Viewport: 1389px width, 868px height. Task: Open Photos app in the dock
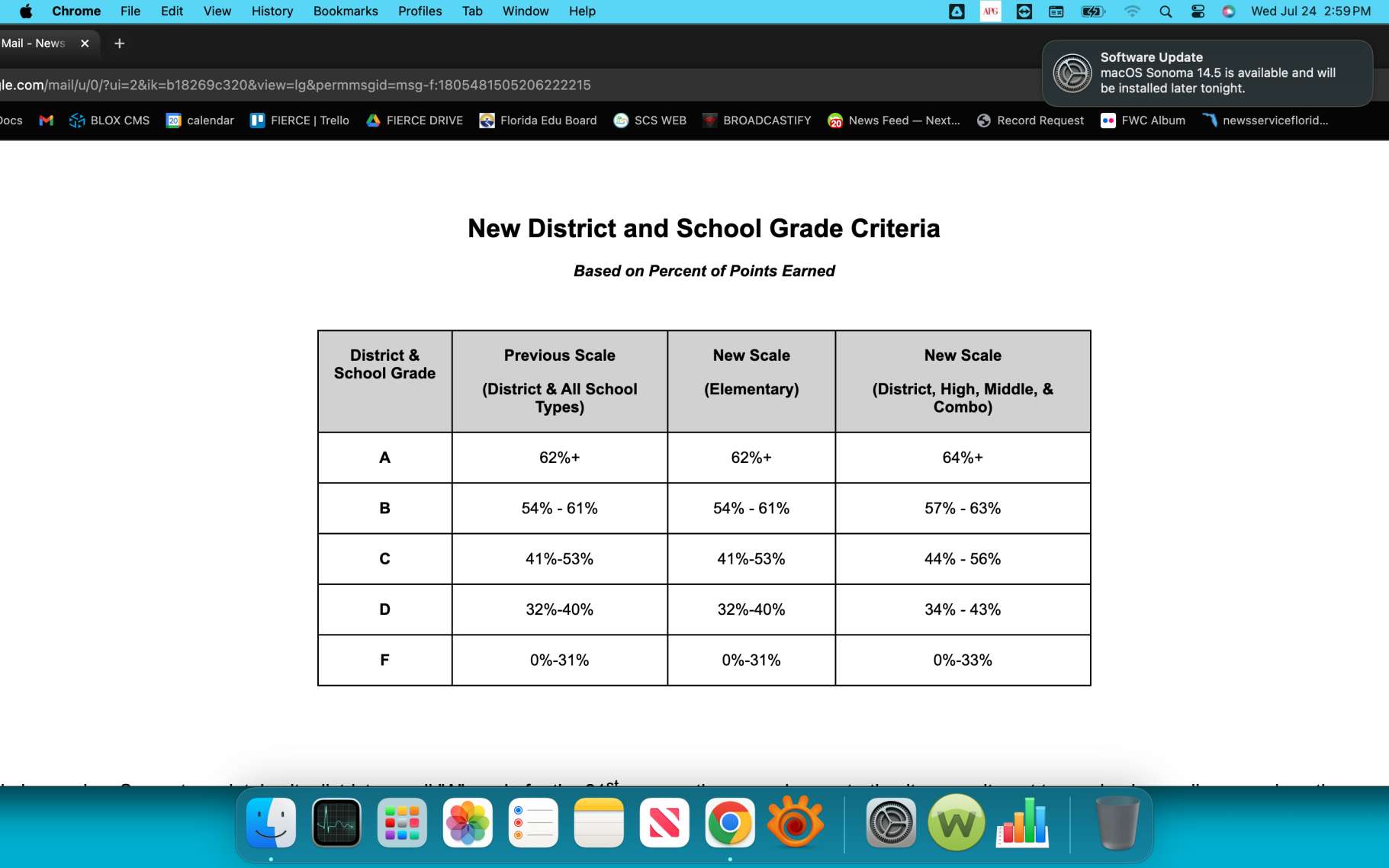(x=468, y=823)
